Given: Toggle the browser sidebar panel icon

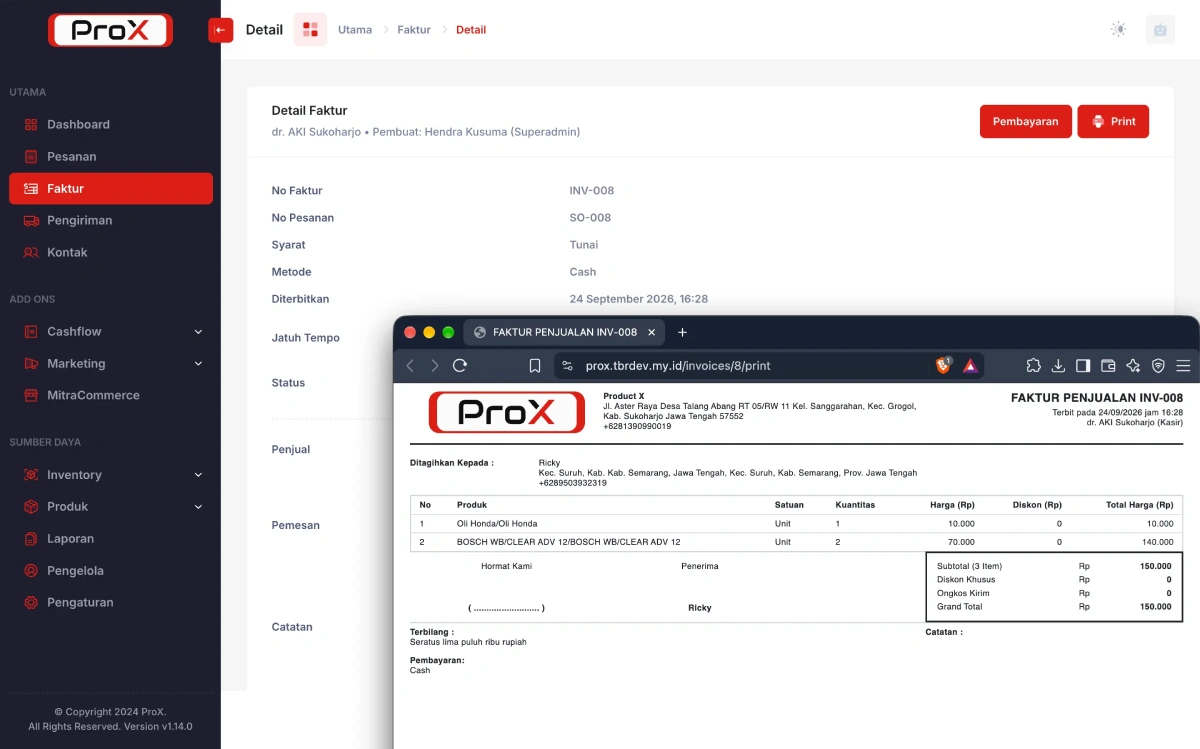Looking at the screenshot, I should 1083,366.
